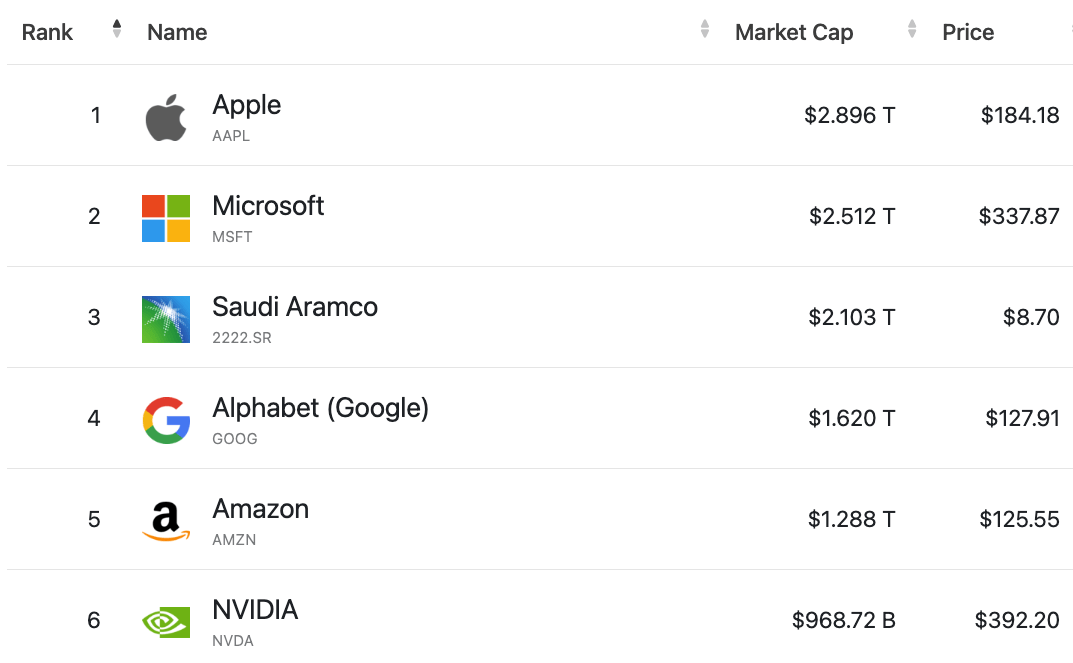The width and height of the screenshot is (1073, 663).
Task: Open the Microsoft company link
Action: click(268, 206)
